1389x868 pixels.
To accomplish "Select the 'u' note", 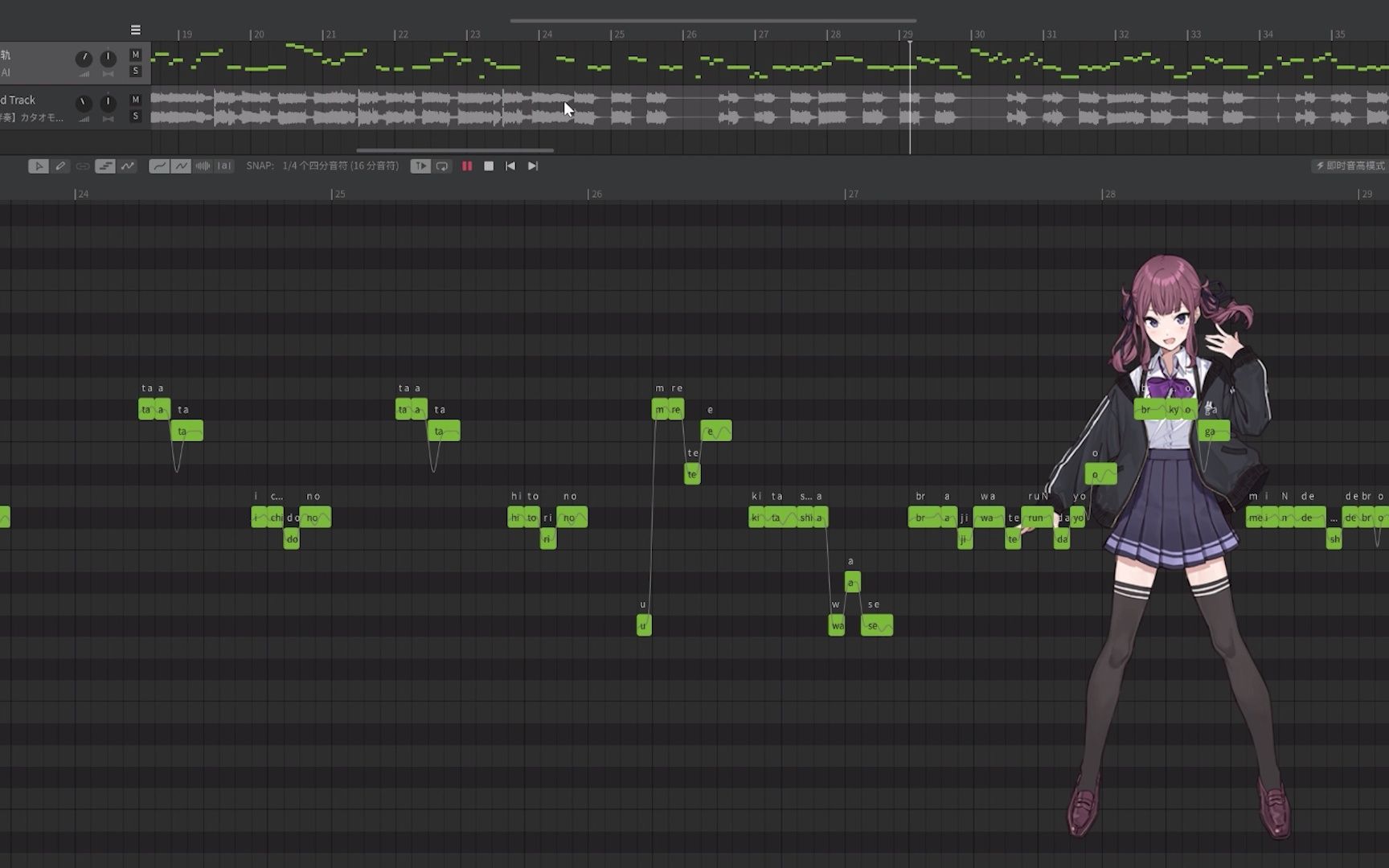I will [644, 625].
